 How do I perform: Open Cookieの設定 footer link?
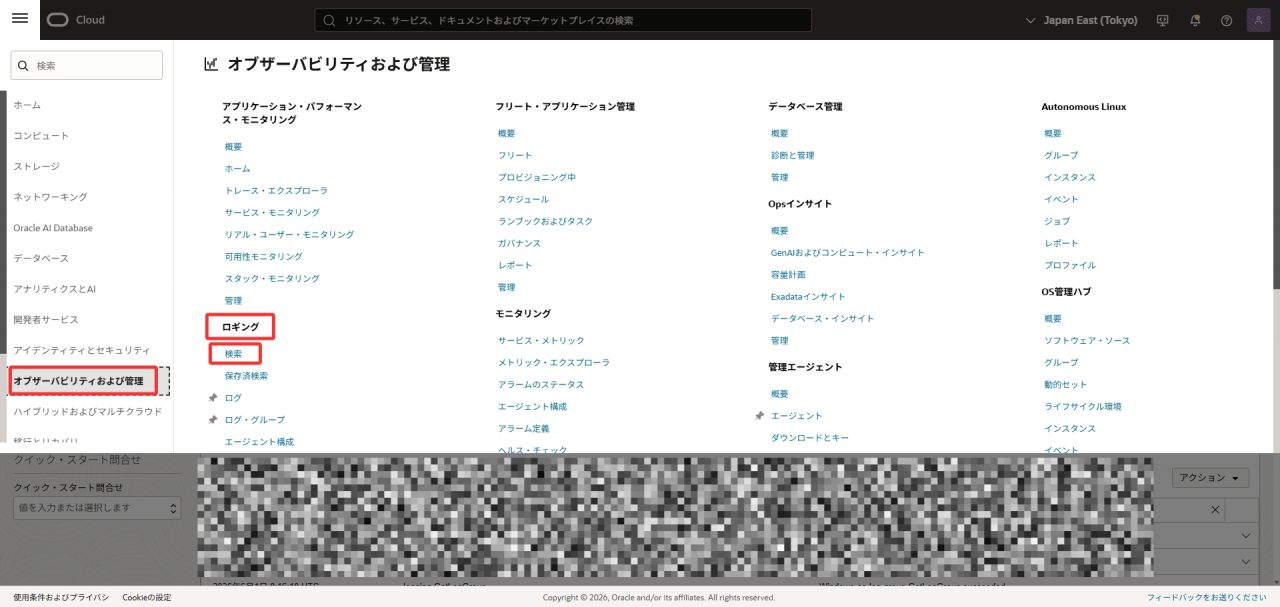point(147,597)
